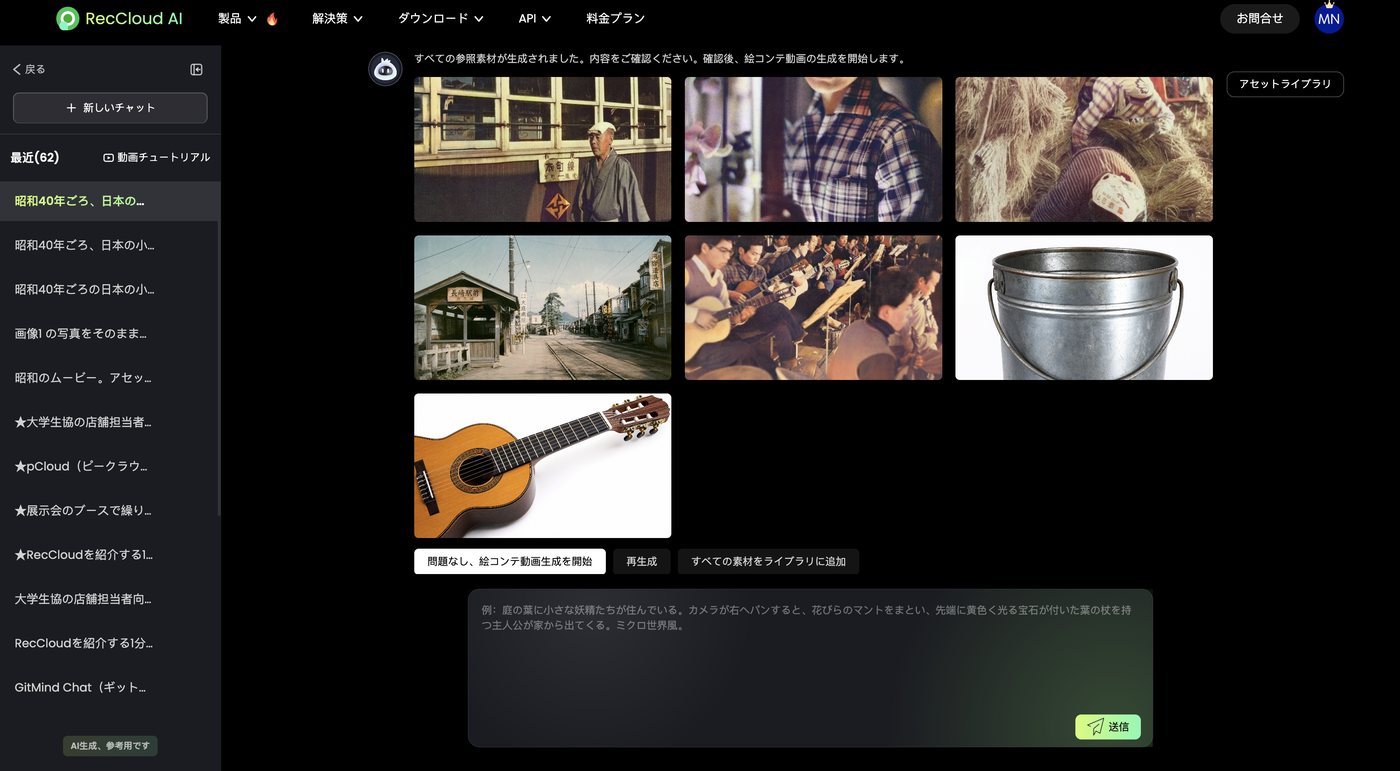This screenshot has height=771, width=1400.
Task: Click the paper plane 送信 button
Action: [x=1107, y=727]
